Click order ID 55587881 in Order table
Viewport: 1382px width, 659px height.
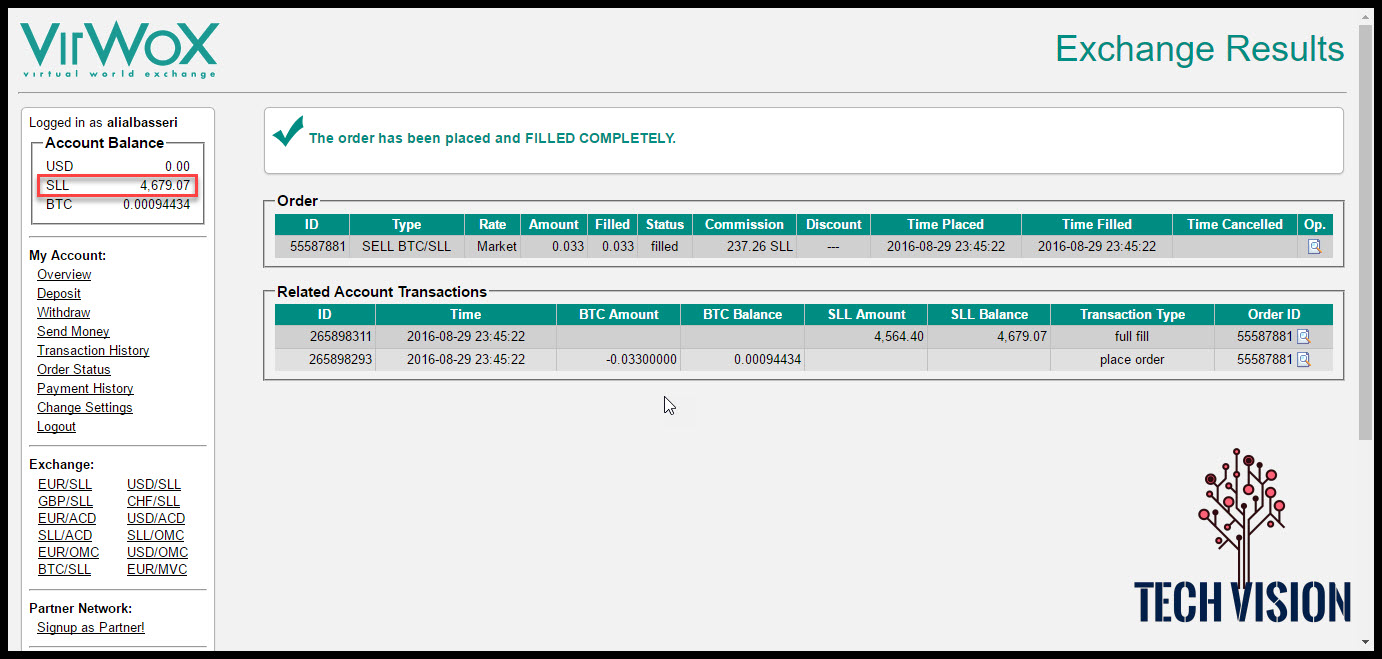318,246
